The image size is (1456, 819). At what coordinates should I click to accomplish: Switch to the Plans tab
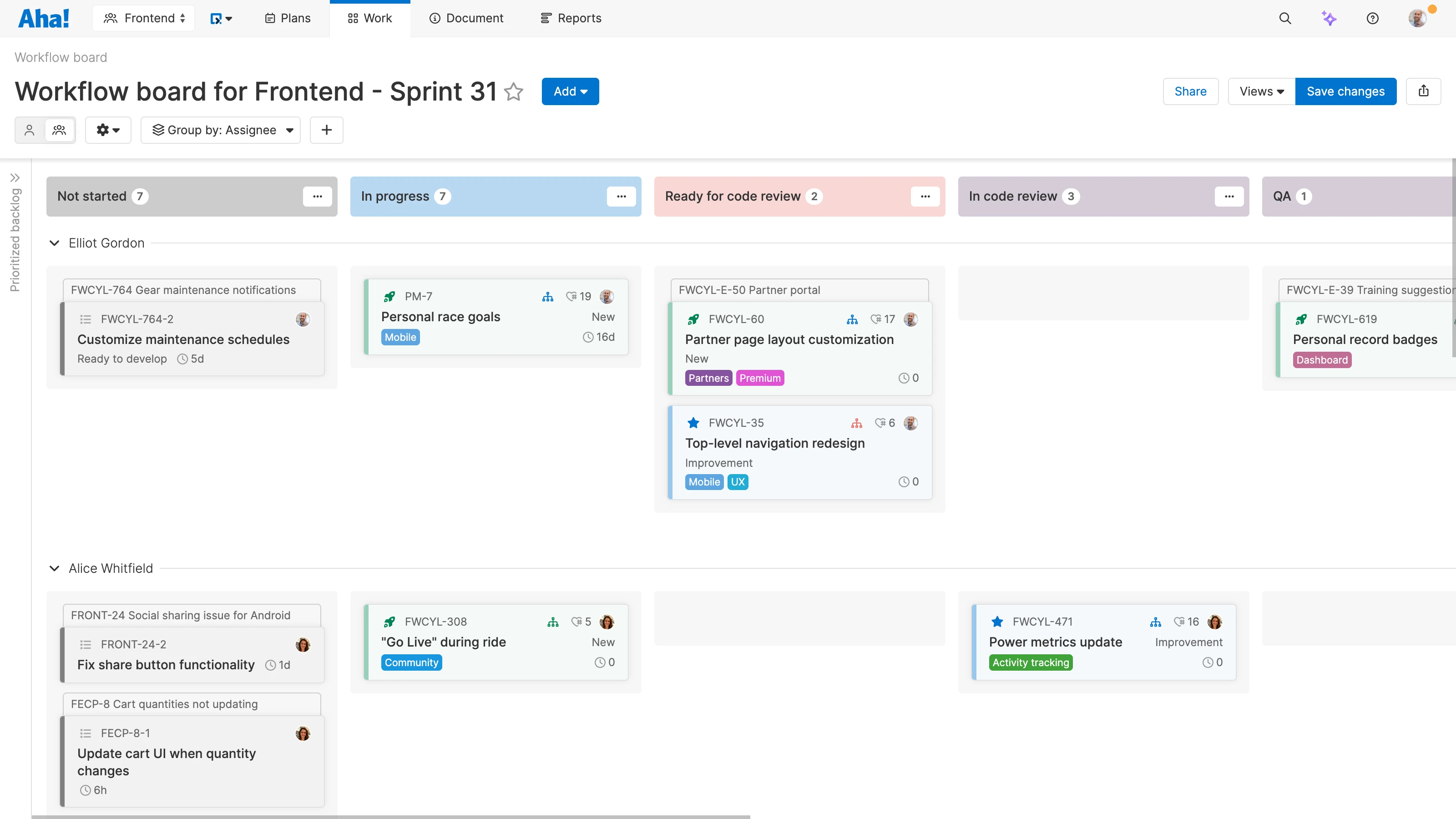pos(287,18)
